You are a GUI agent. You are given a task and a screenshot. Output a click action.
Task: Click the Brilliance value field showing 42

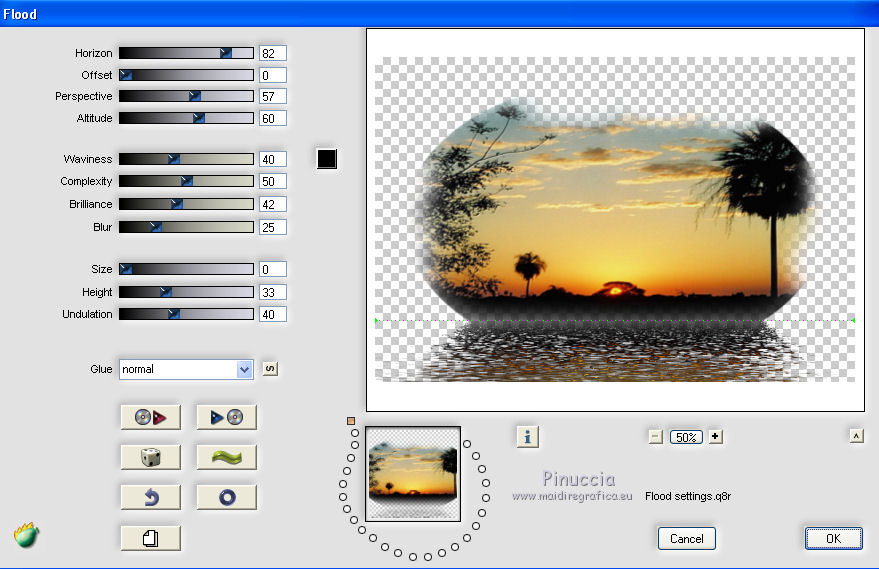click(x=273, y=204)
